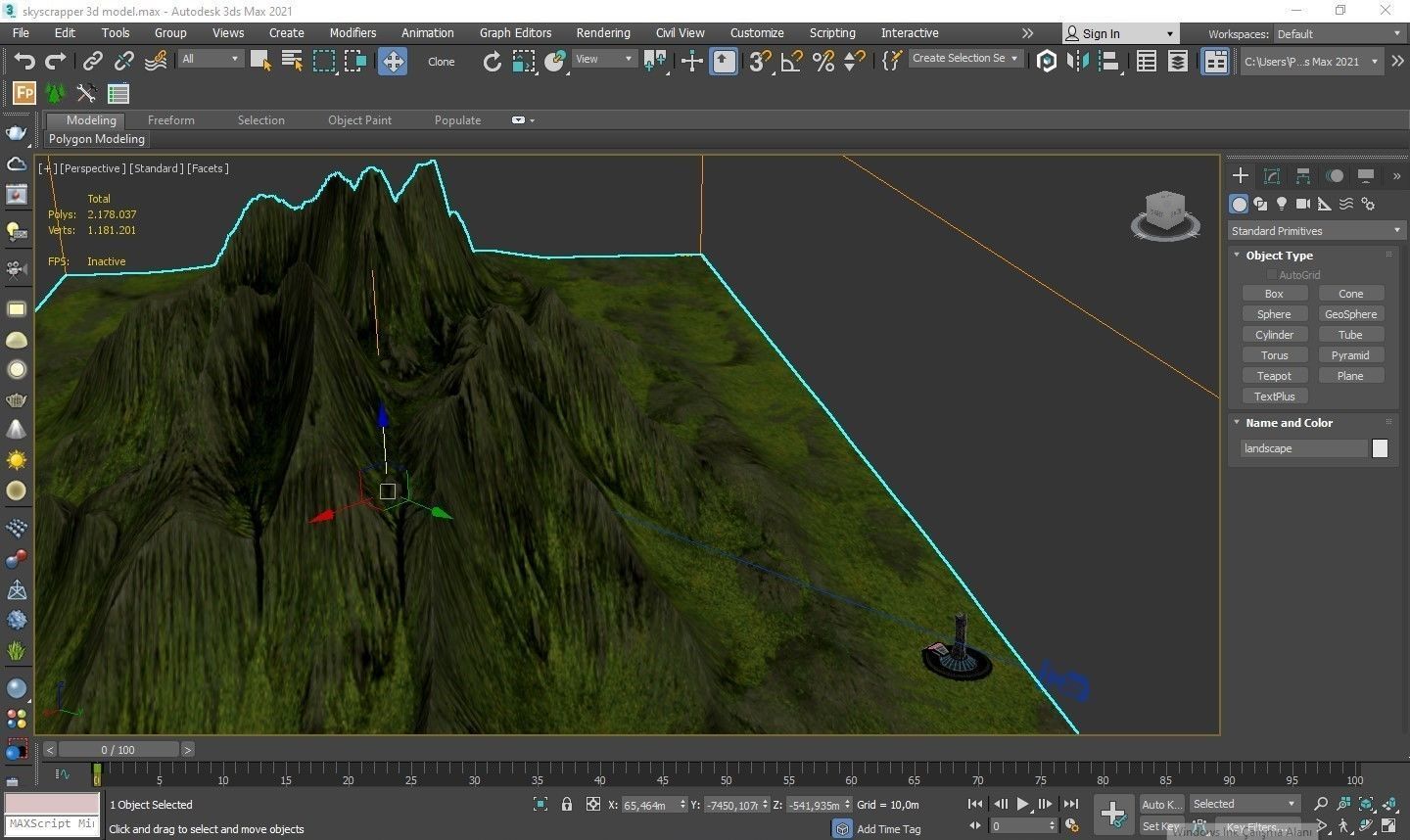Click the TextPlus button

coord(1274,397)
